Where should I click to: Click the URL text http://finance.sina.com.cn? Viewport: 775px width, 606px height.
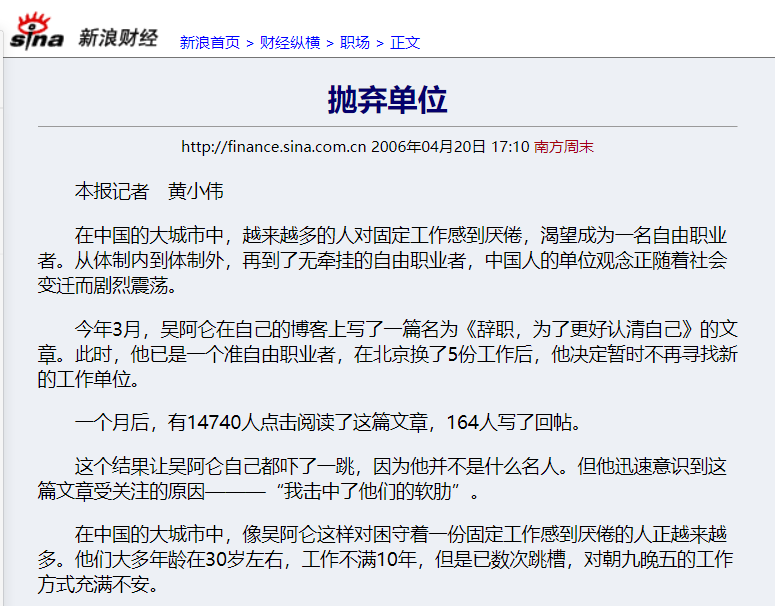274,147
